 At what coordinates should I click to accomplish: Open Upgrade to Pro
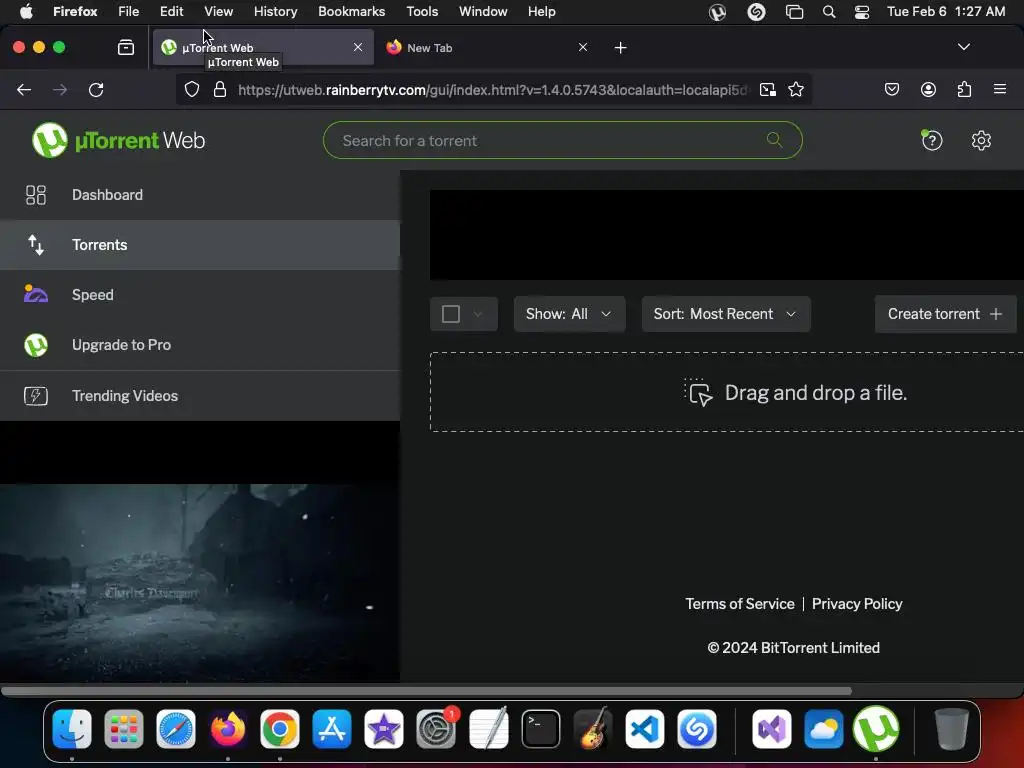pyautogui.click(x=200, y=345)
